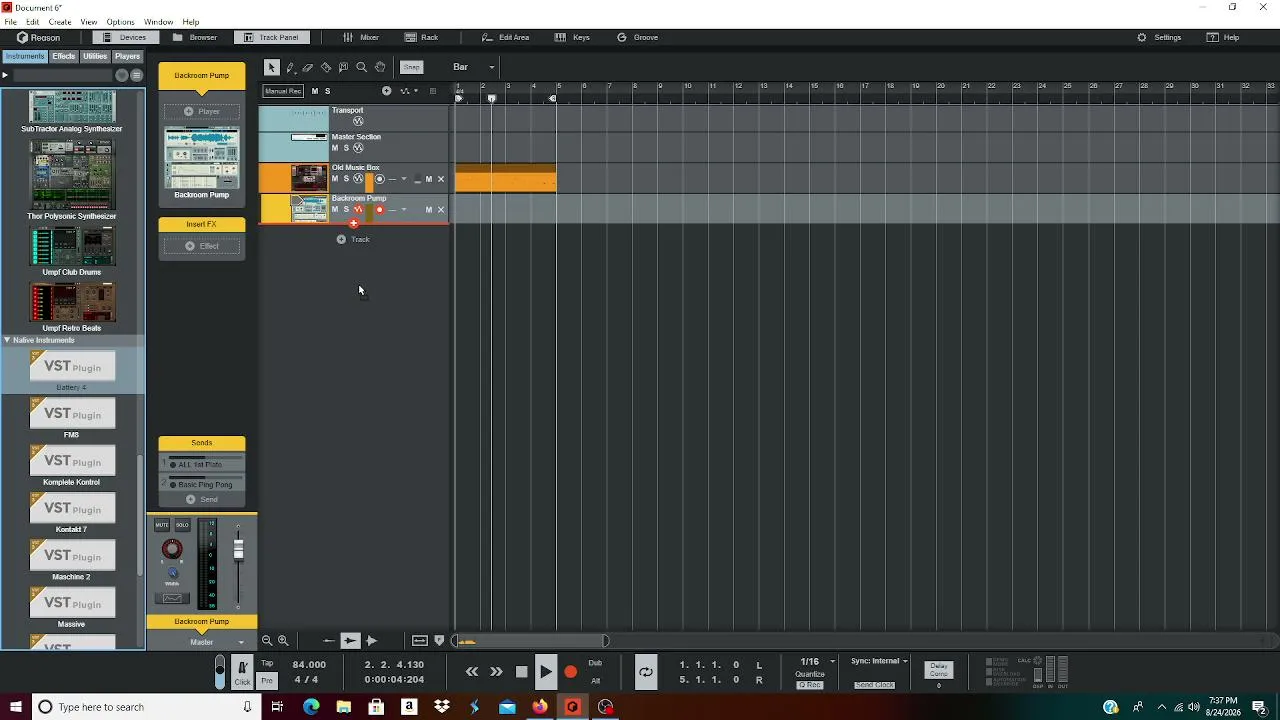1280x720 pixels.
Task: Switch to the Utilities tab
Action: point(95,56)
